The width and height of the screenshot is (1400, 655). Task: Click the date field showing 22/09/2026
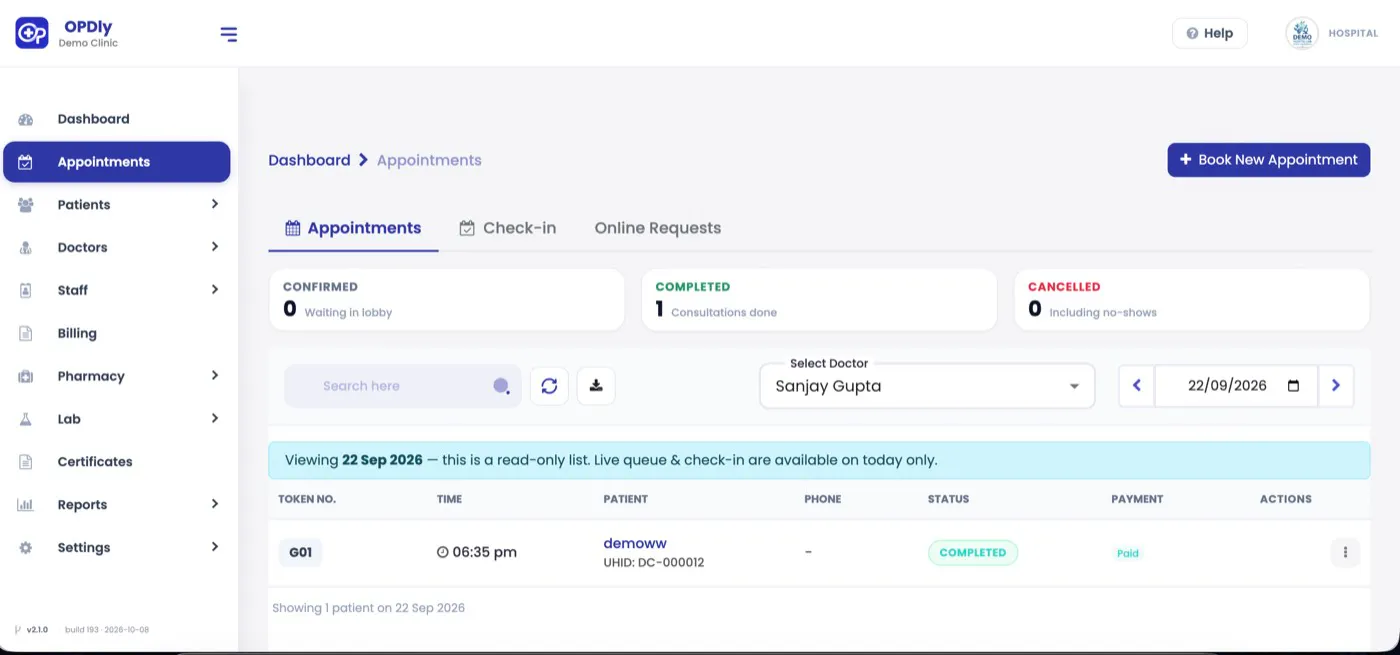(1236, 386)
